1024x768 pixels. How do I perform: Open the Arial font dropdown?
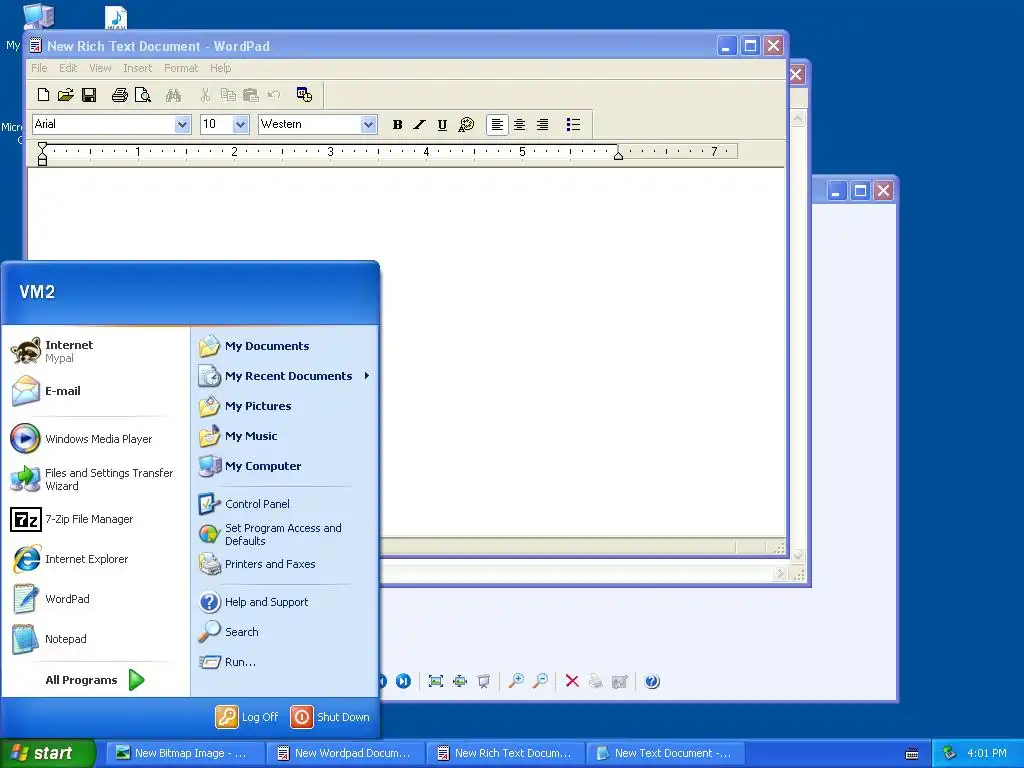[182, 125]
